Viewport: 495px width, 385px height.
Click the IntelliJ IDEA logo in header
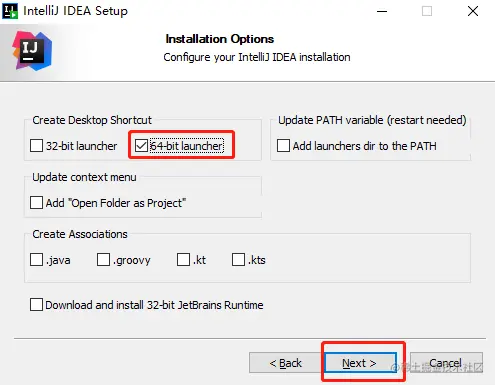coord(32,51)
